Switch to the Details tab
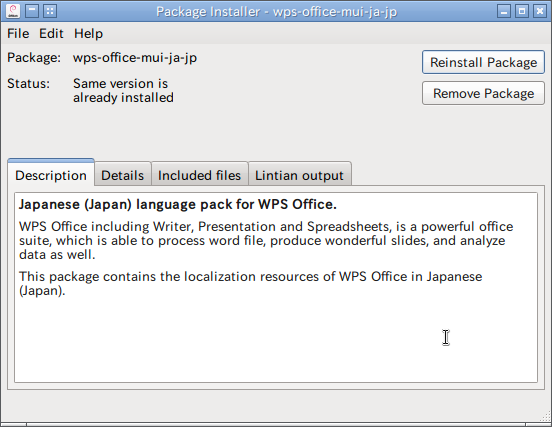This screenshot has width=552, height=427. [123, 175]
